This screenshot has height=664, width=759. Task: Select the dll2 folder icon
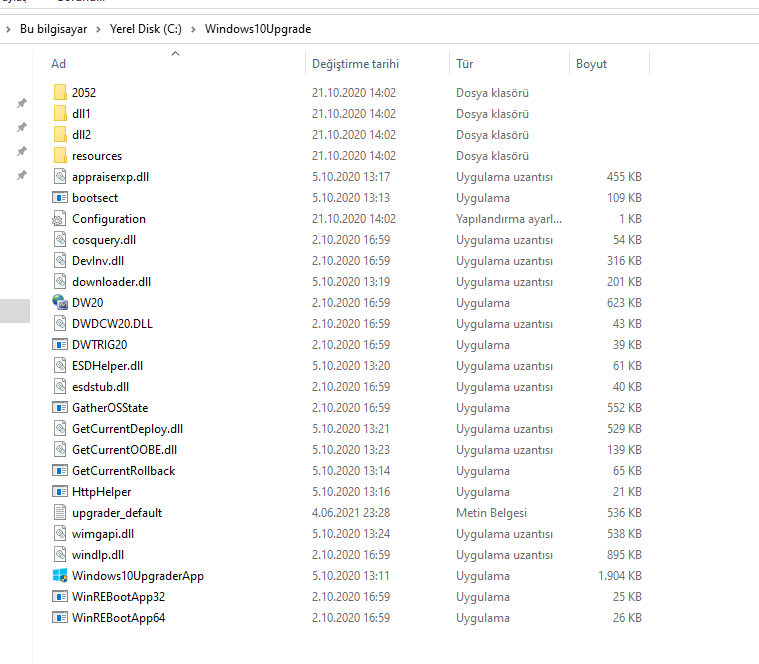pos(60,134)
